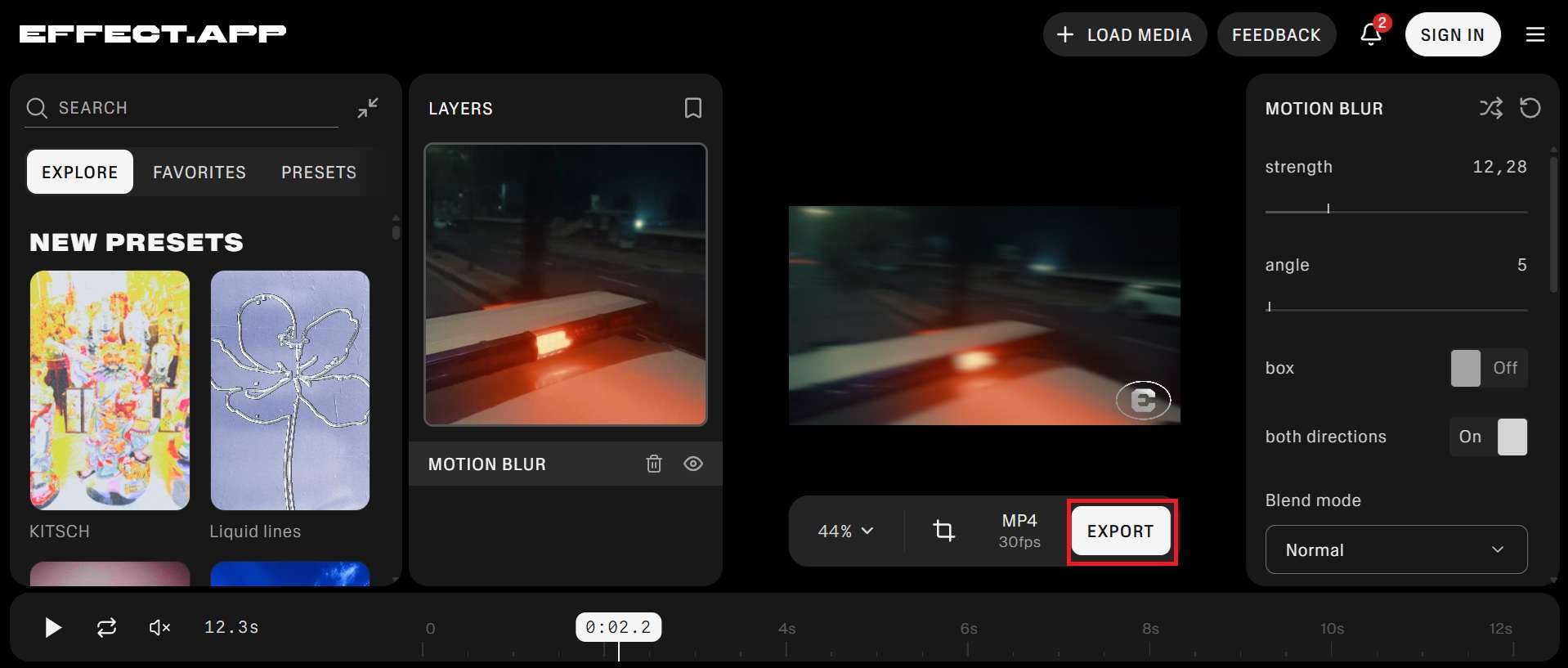Screen dimensions: 1568x668
Task: Disable both directions toggle
Action: point(1489,437)
